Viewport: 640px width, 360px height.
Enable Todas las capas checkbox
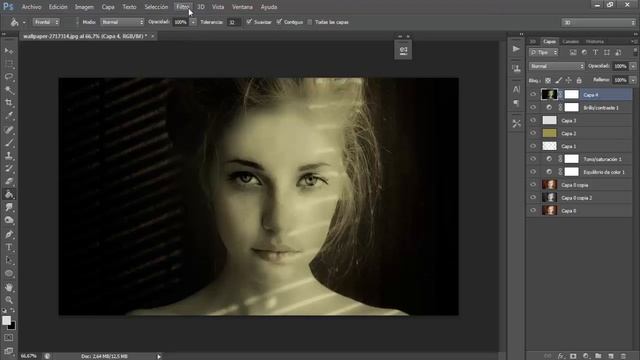(310, 22)
